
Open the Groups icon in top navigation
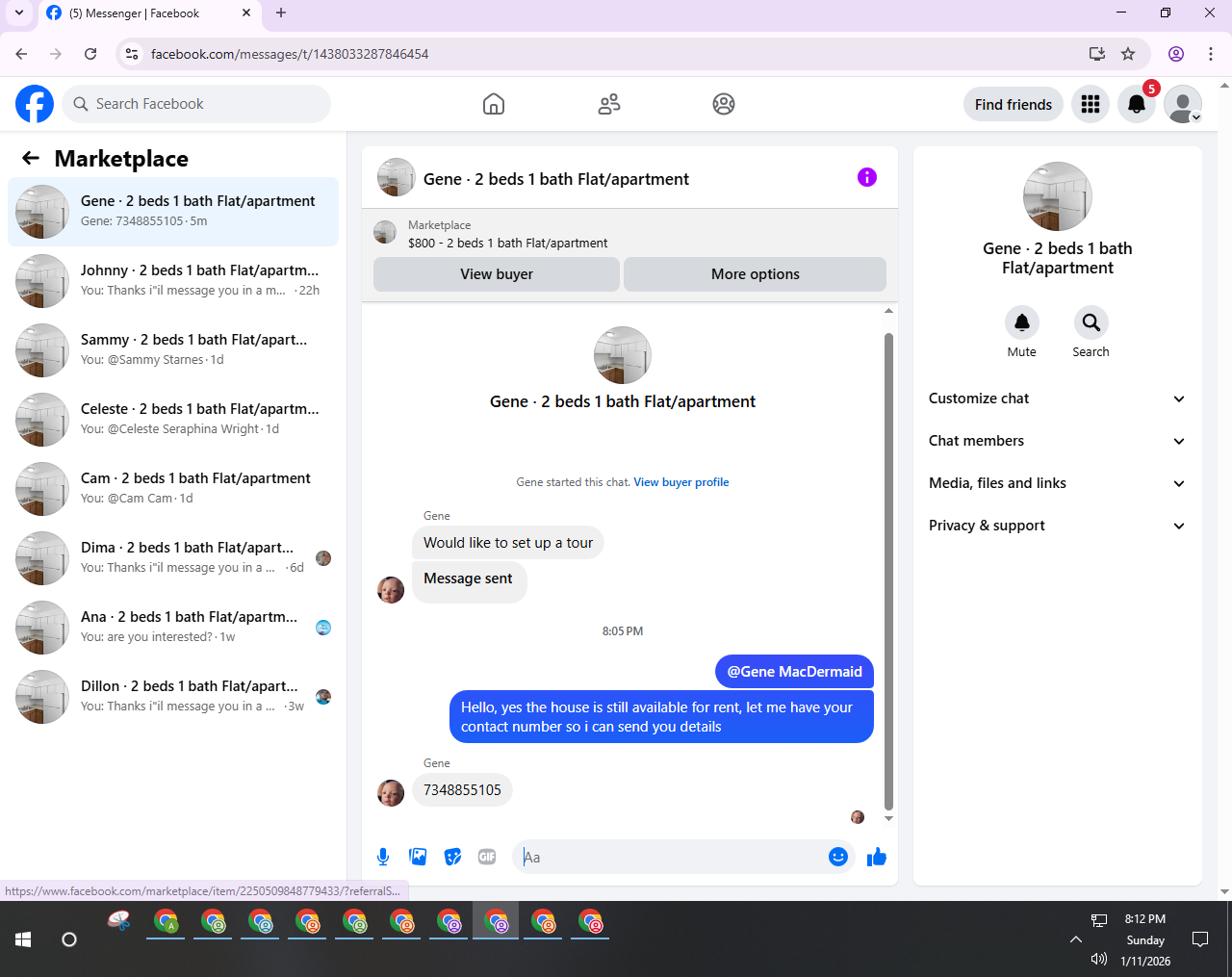tap(724, 104)
